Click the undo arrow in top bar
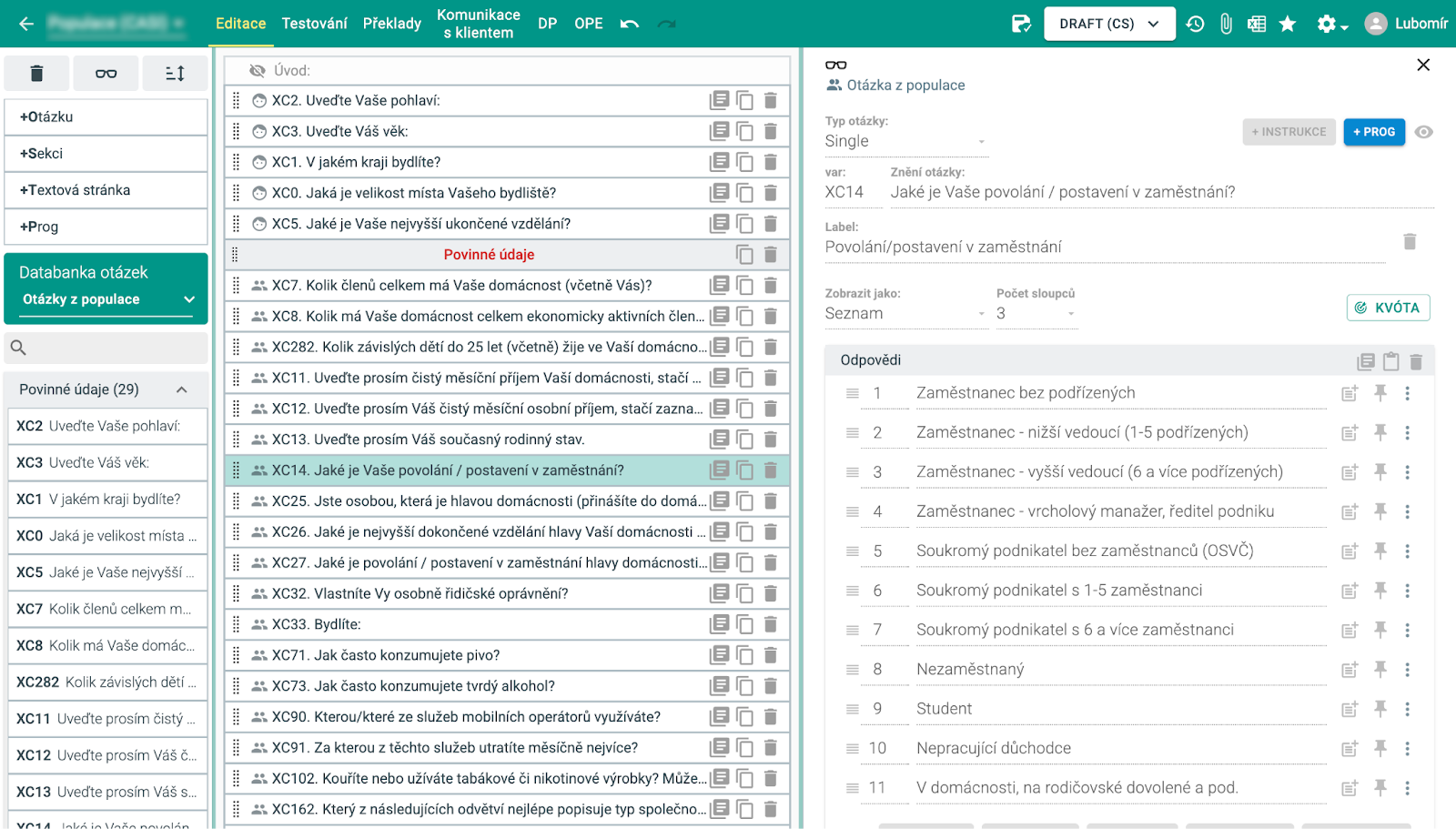 coord(629,24)
